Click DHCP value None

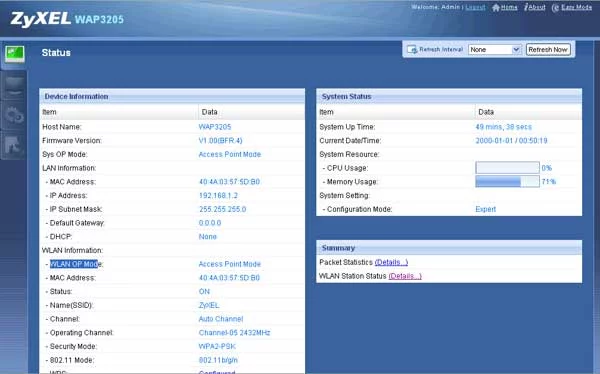pyautogui.click(x=207, y=237)
